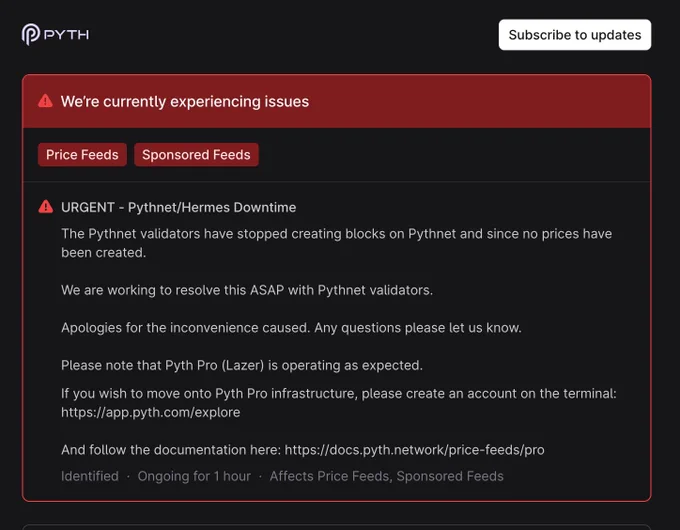Click the Identified status label
The width and height of the screenshot is (680, 530).
(90, 476)
